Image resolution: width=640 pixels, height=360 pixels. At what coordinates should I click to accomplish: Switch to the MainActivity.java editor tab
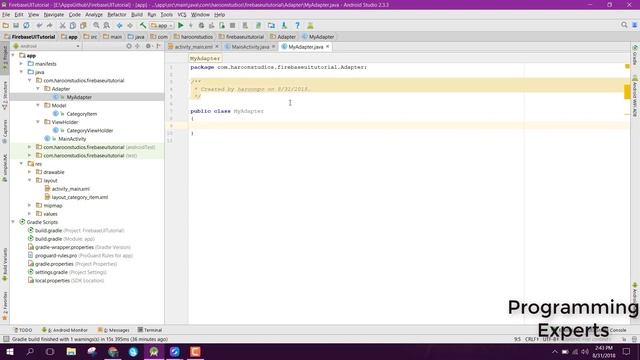[250, 47]
